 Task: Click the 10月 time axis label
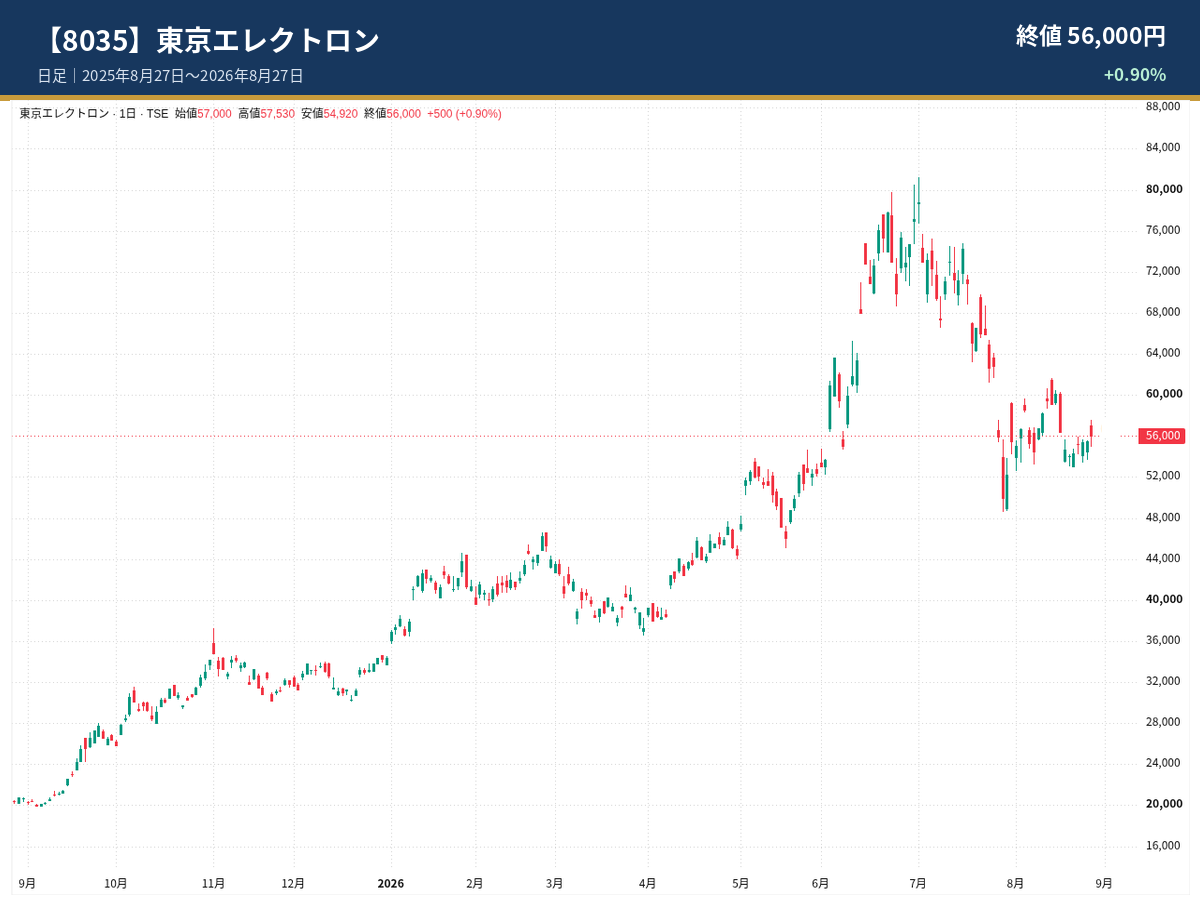coord(116,884)
